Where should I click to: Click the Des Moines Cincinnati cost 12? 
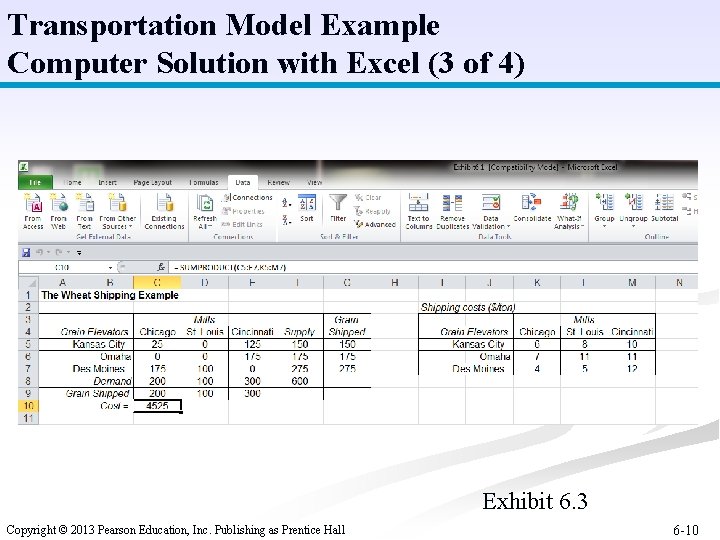(x=632, y=369)
